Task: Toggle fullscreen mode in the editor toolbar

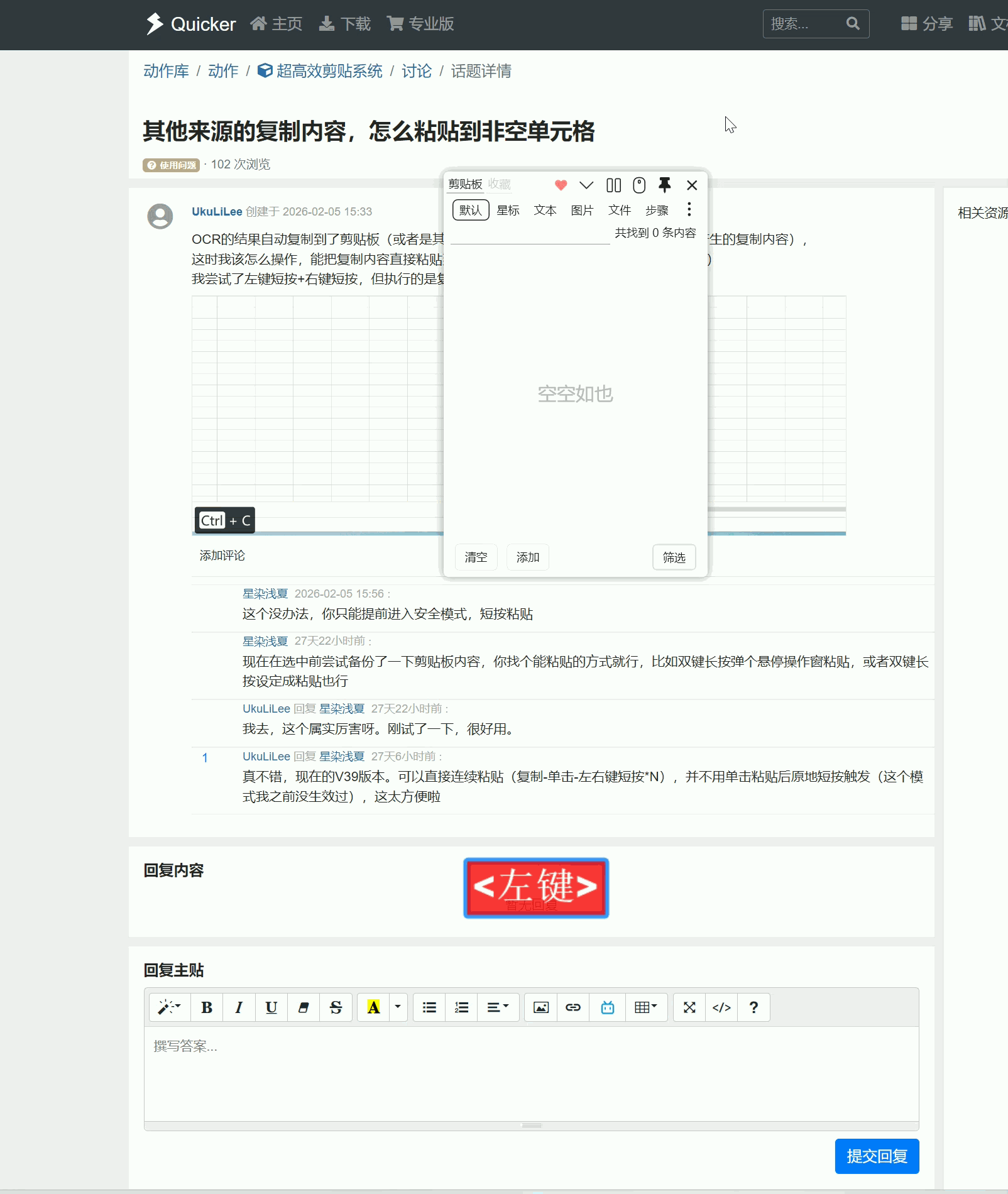Action: click(x=689, y=1007)
